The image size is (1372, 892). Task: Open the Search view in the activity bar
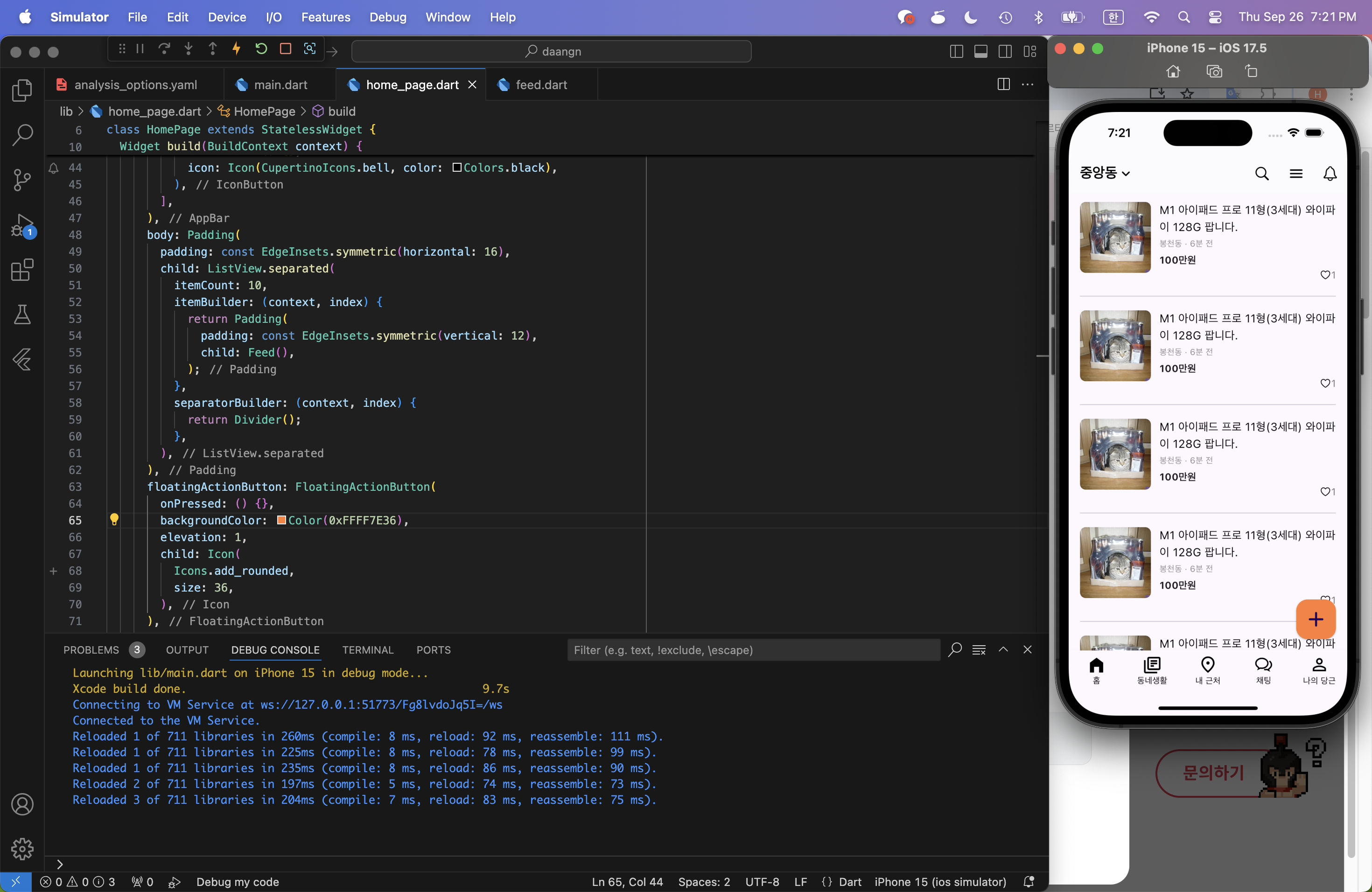22,135
